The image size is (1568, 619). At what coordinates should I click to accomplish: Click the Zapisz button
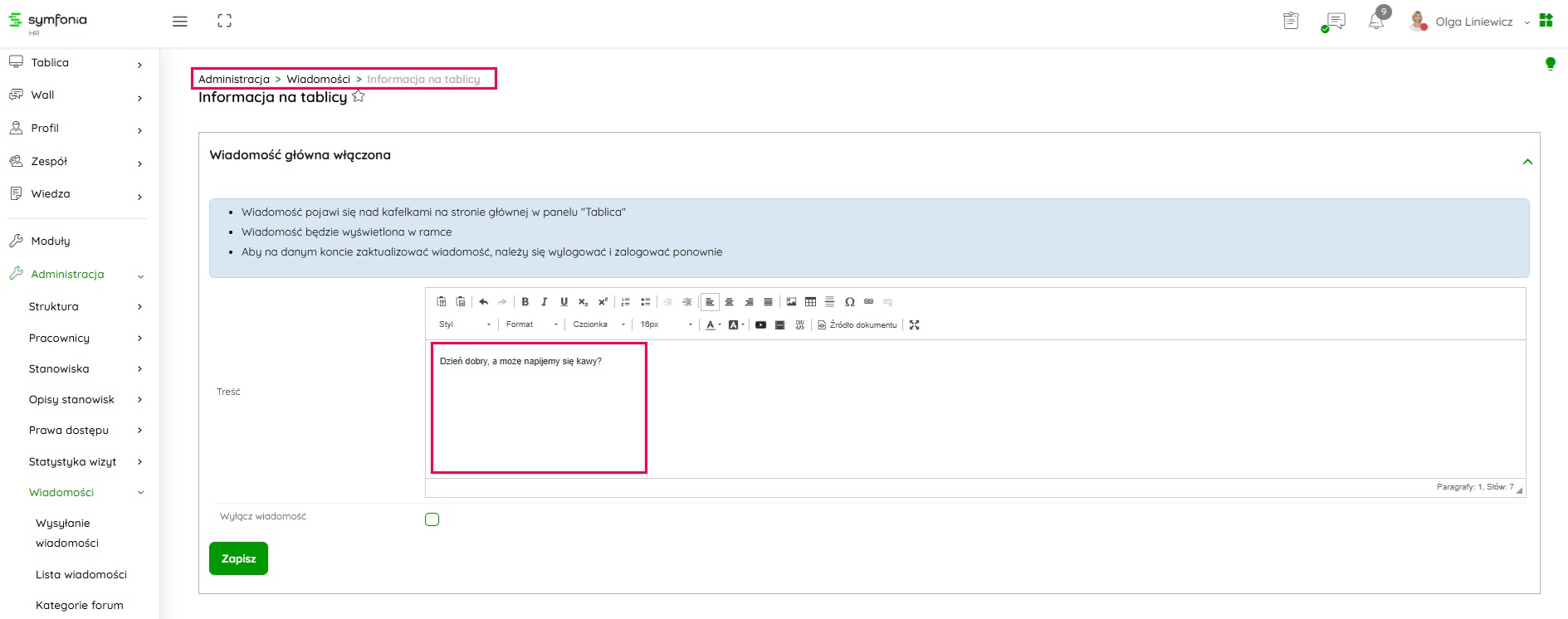tap(238, 558)
